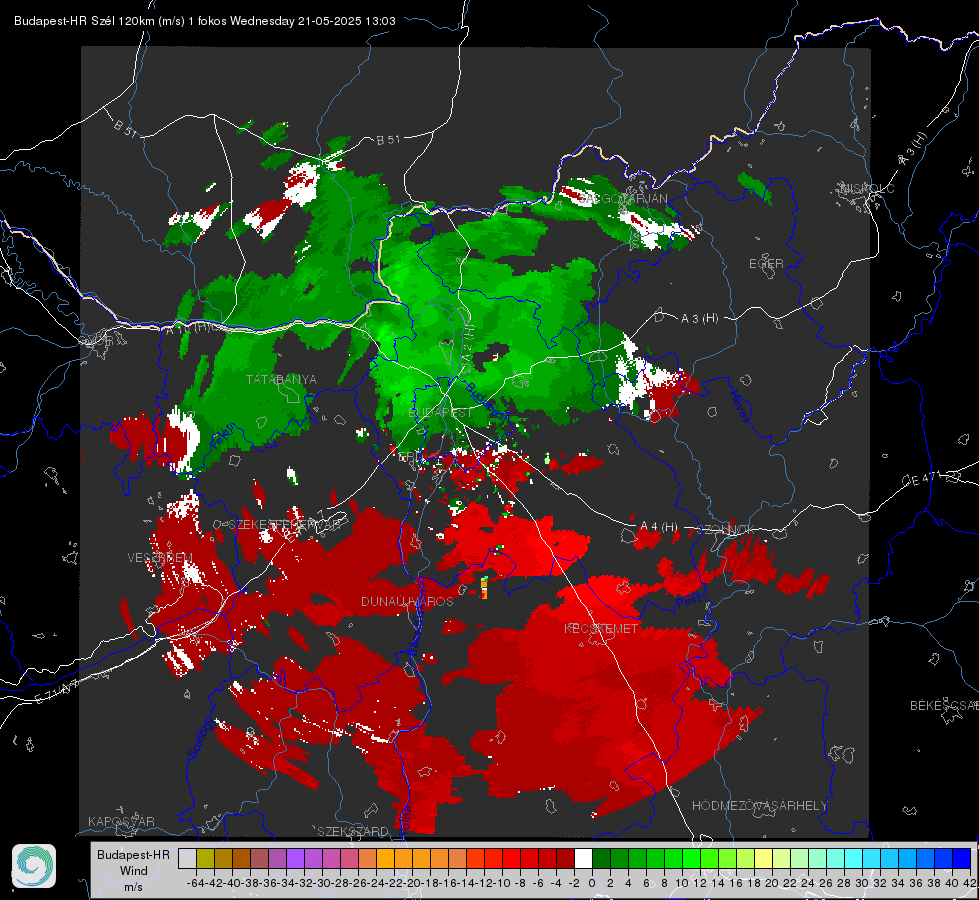The width and height of the screenshot is (979, 900).
Task: Click the SALGOTARJAN city label
Action: tap(622, 199)
